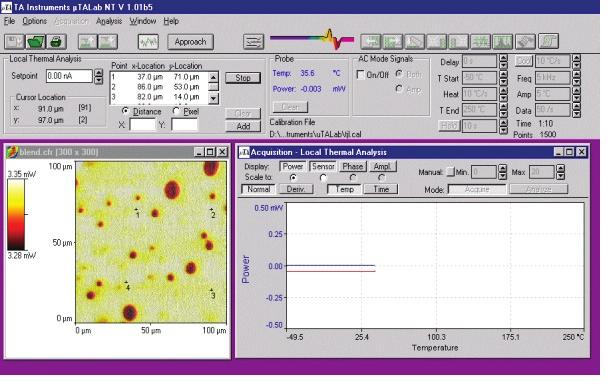This screenshot has height=388, width=611.
Task: Click the colorful pulse logo in toolbar
Action: pyautogui.click(x=312, y=39)
